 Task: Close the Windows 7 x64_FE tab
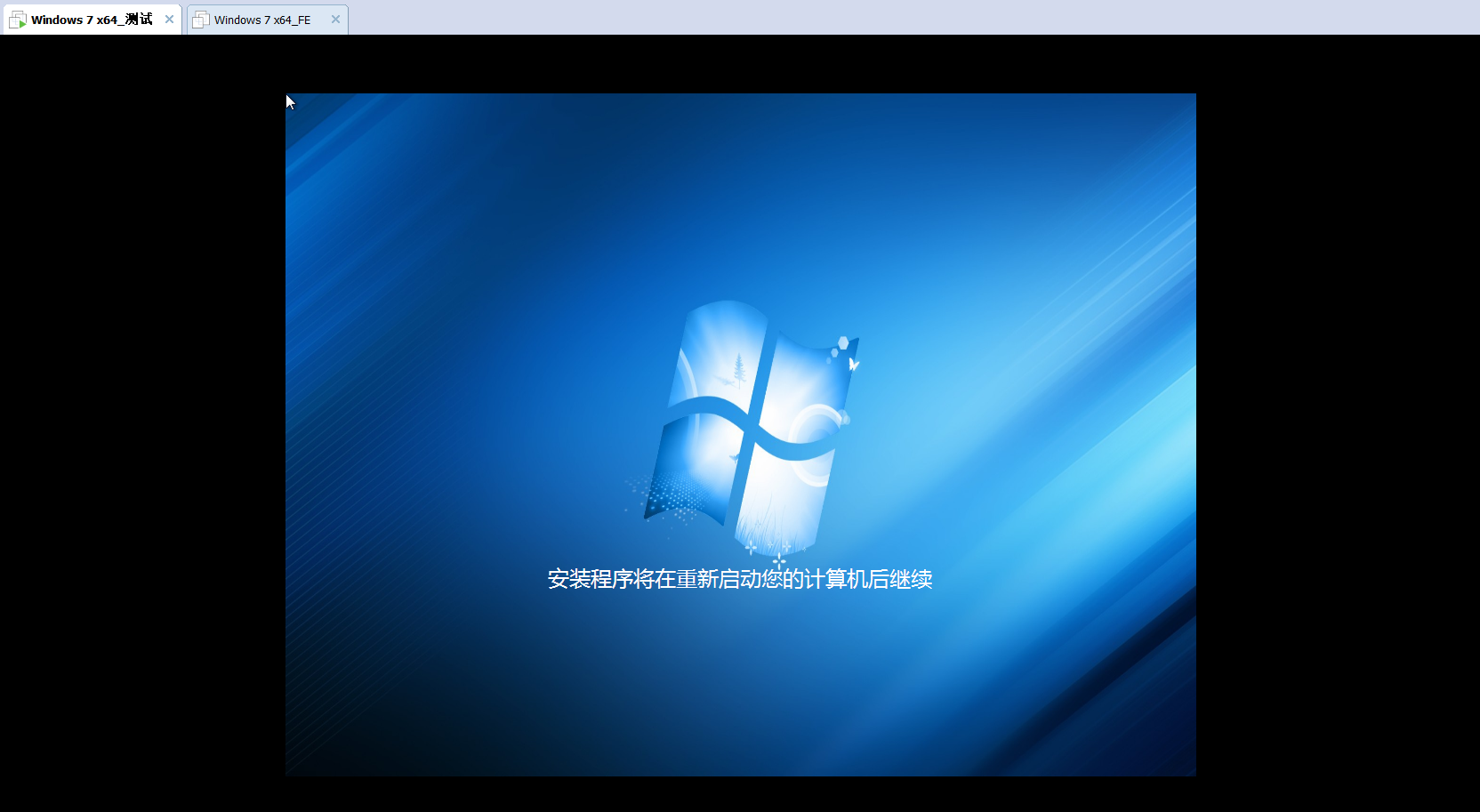(335, 20)
